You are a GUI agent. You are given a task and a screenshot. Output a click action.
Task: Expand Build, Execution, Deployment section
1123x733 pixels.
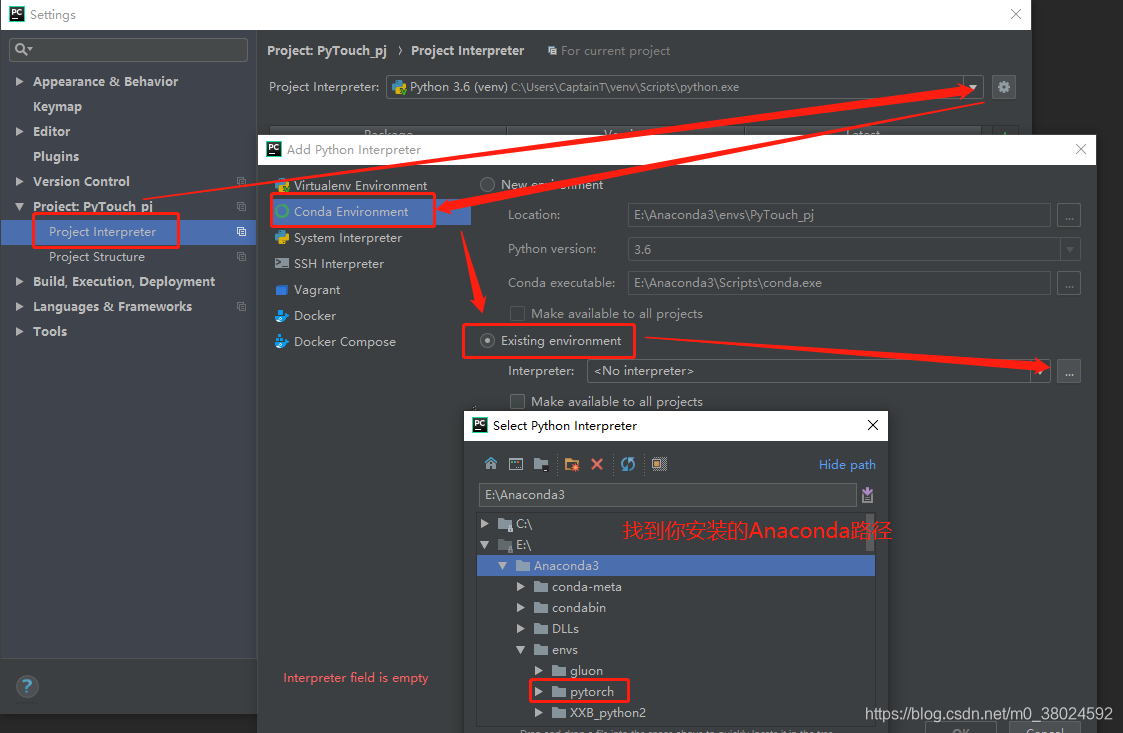click(x=19, y=282)
